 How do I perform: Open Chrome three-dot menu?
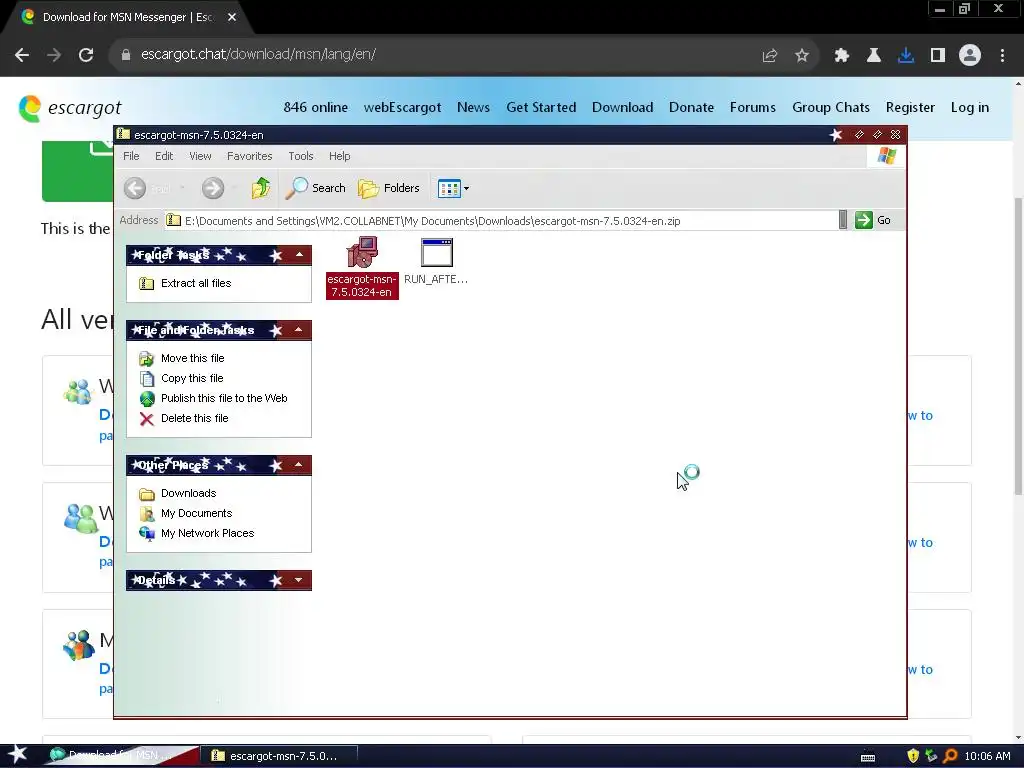point(1002,56)
